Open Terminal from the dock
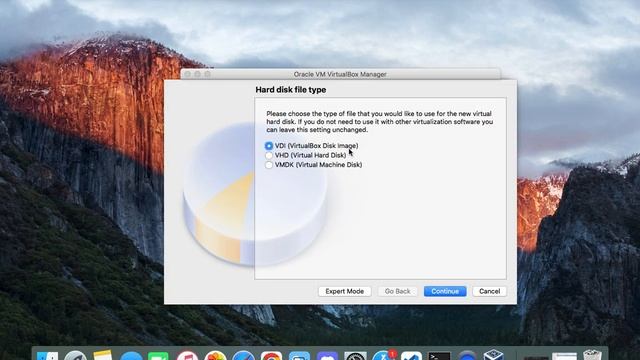This screenshot has width=640, height=360. click(439, 356)
